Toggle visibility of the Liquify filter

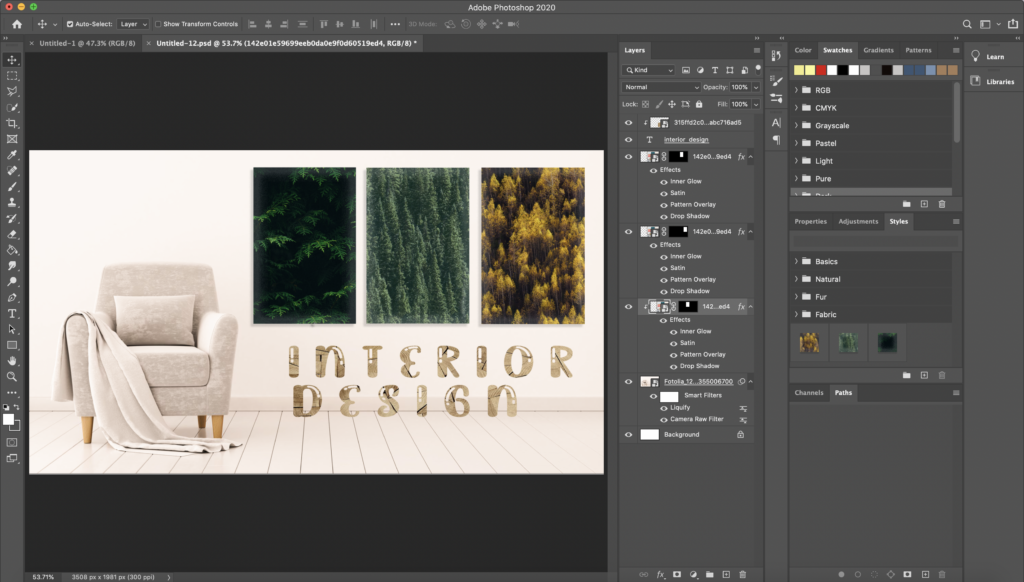pos(664,408)
